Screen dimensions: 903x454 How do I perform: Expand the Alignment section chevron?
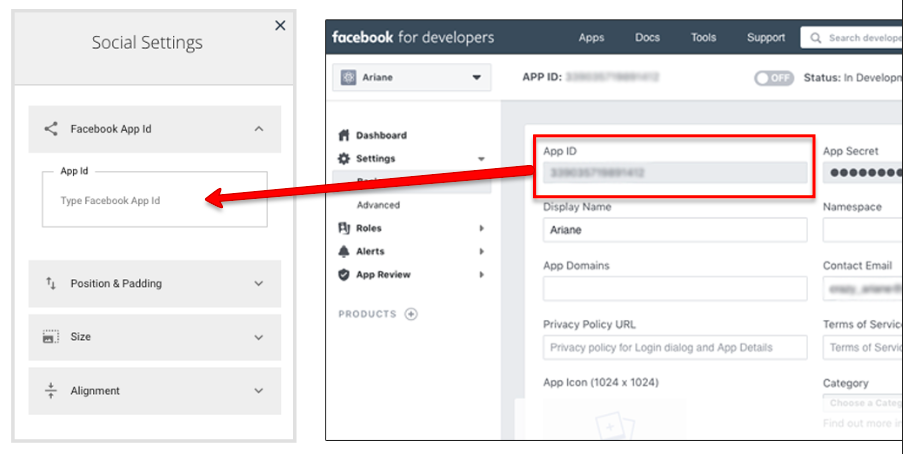pos(259,391)
